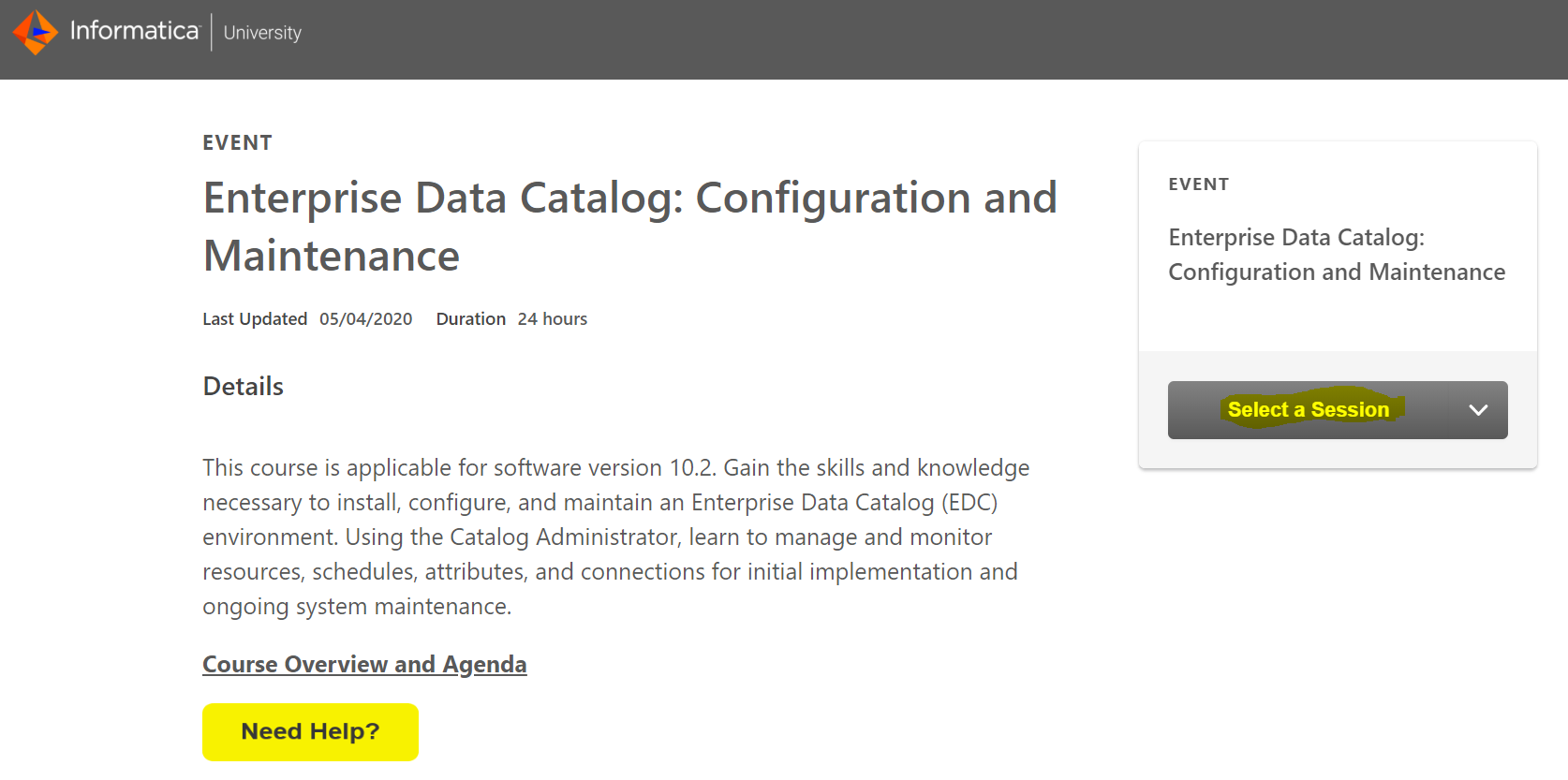Click the EVENT label above the main title

pyautogui.click(x=237, y=143)
